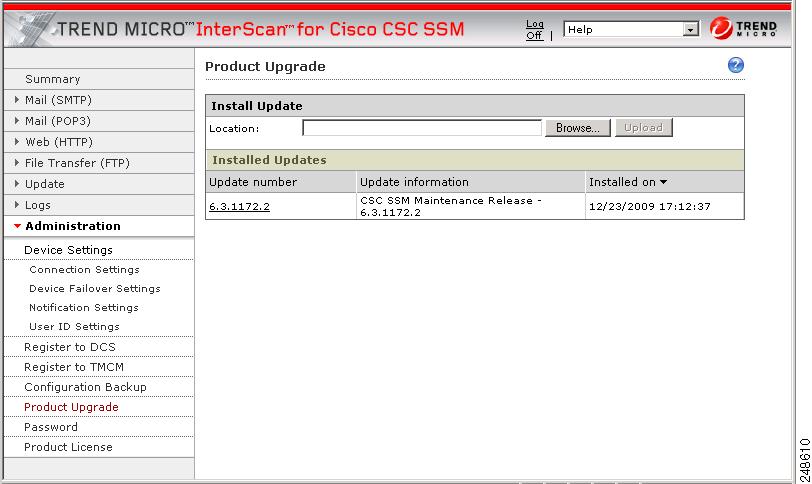This screenshot has width=812, height=484.
Task: Open Notification Settings
Action: (84, 307)
